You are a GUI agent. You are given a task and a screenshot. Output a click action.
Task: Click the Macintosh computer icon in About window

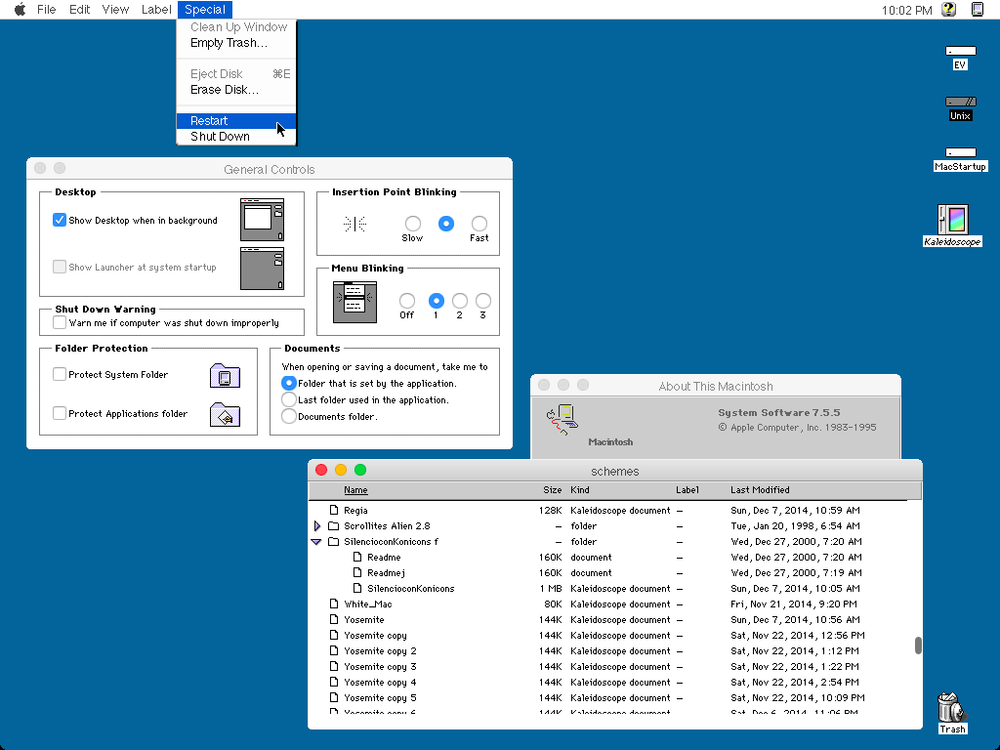[562, 420]
